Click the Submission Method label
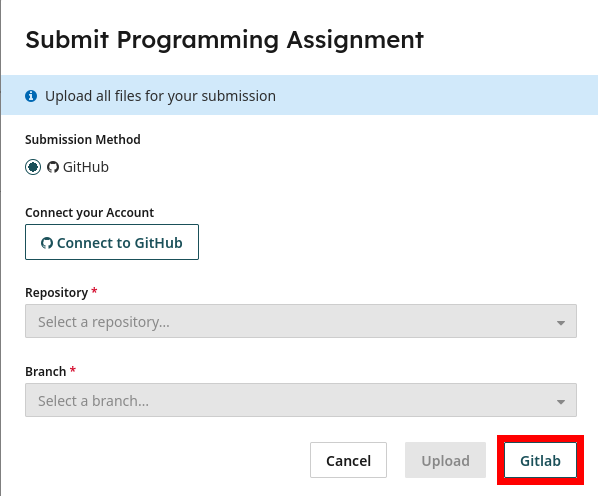 [83, 140]
